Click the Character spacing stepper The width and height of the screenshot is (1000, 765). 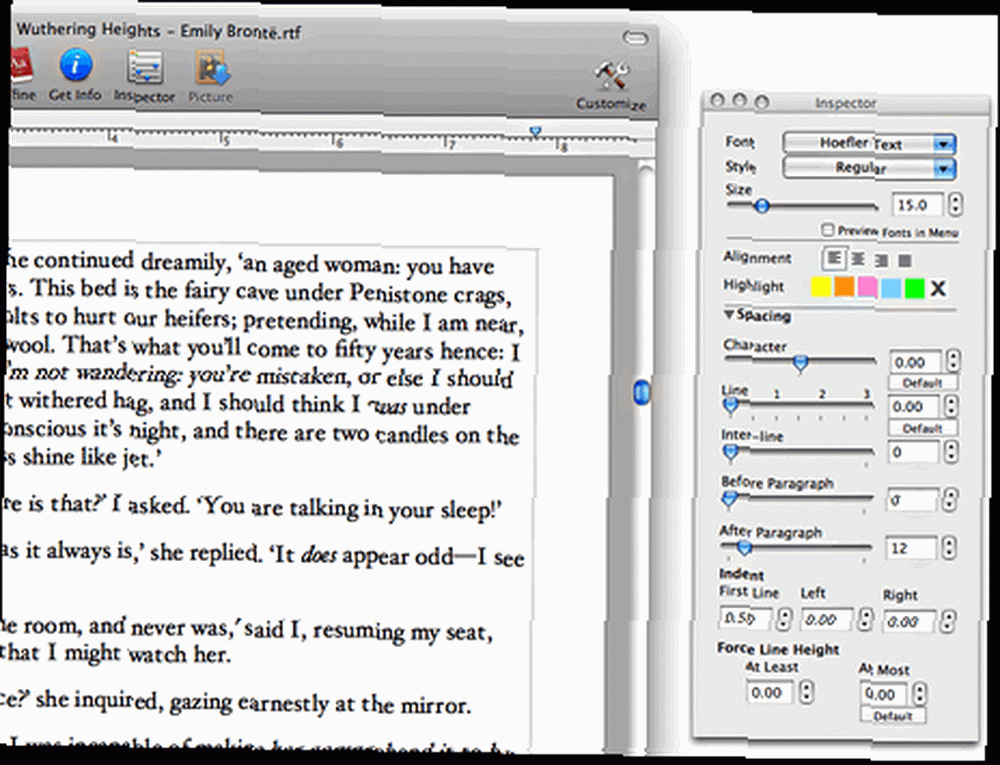[953, 361]
